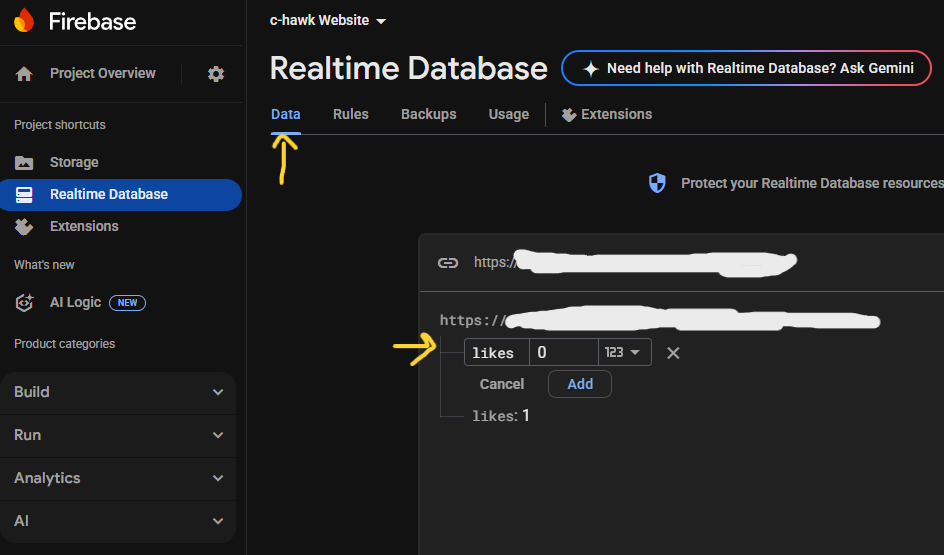
Task: Click the Gemini sparkle star icon
Action: [x=591, y=69]
